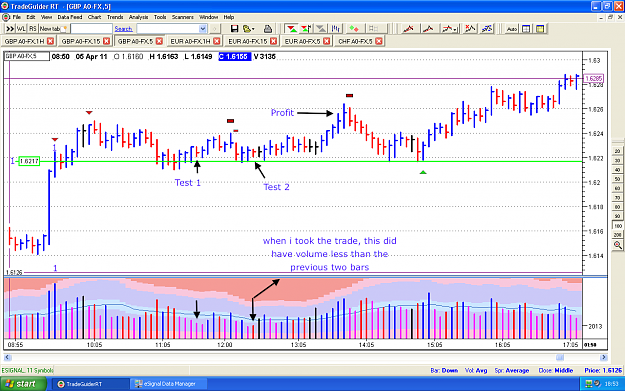This screenshot has height=391, width=625.
Task: Click the green and red diamonds icon
Action: (354, 29)
